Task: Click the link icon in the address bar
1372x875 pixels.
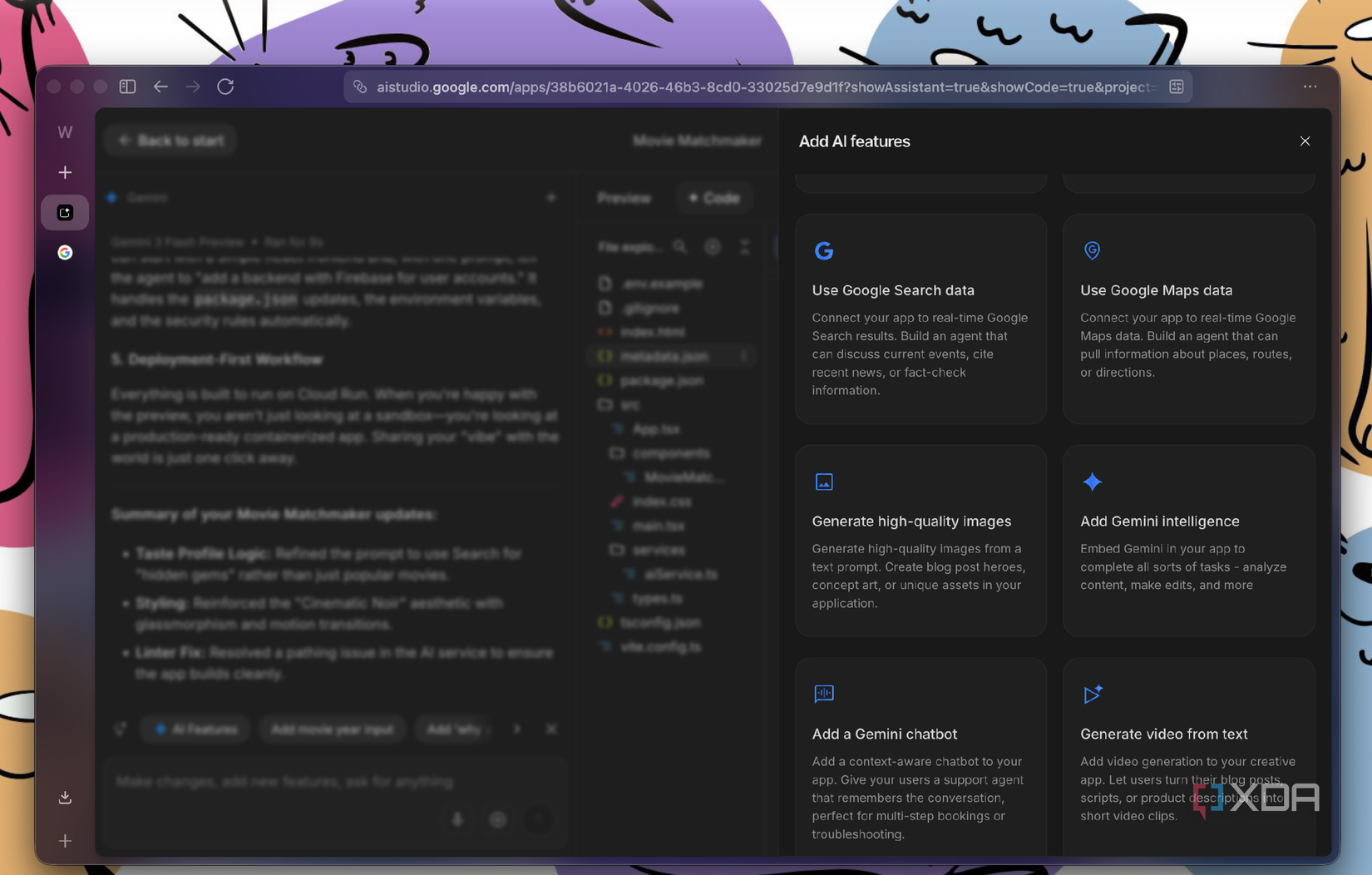Action: click(x=360, y=87)
